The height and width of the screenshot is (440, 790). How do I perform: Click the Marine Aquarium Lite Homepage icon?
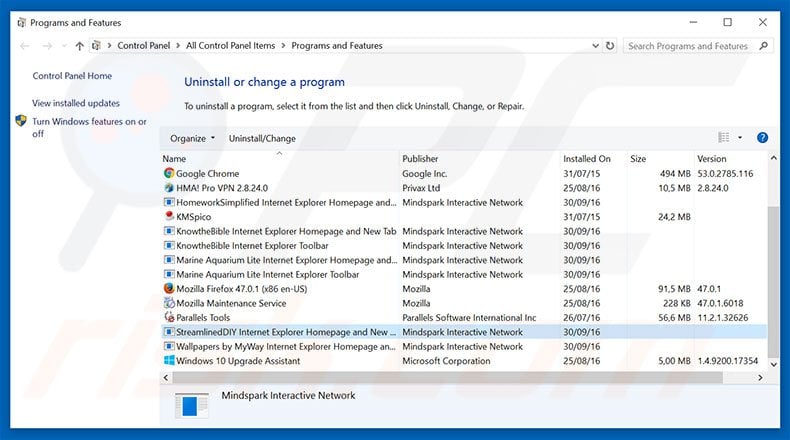click(x=169, y=260)
